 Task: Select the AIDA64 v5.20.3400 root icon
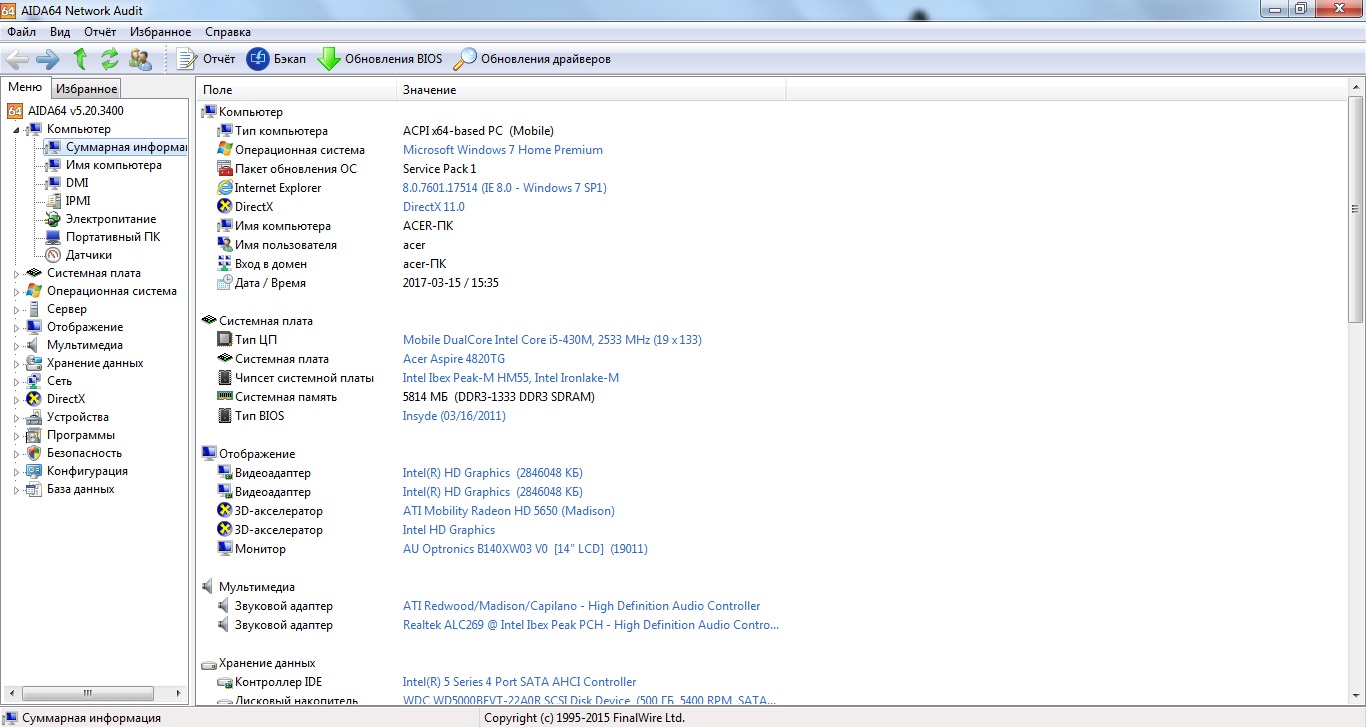click(x=15, y=111)
